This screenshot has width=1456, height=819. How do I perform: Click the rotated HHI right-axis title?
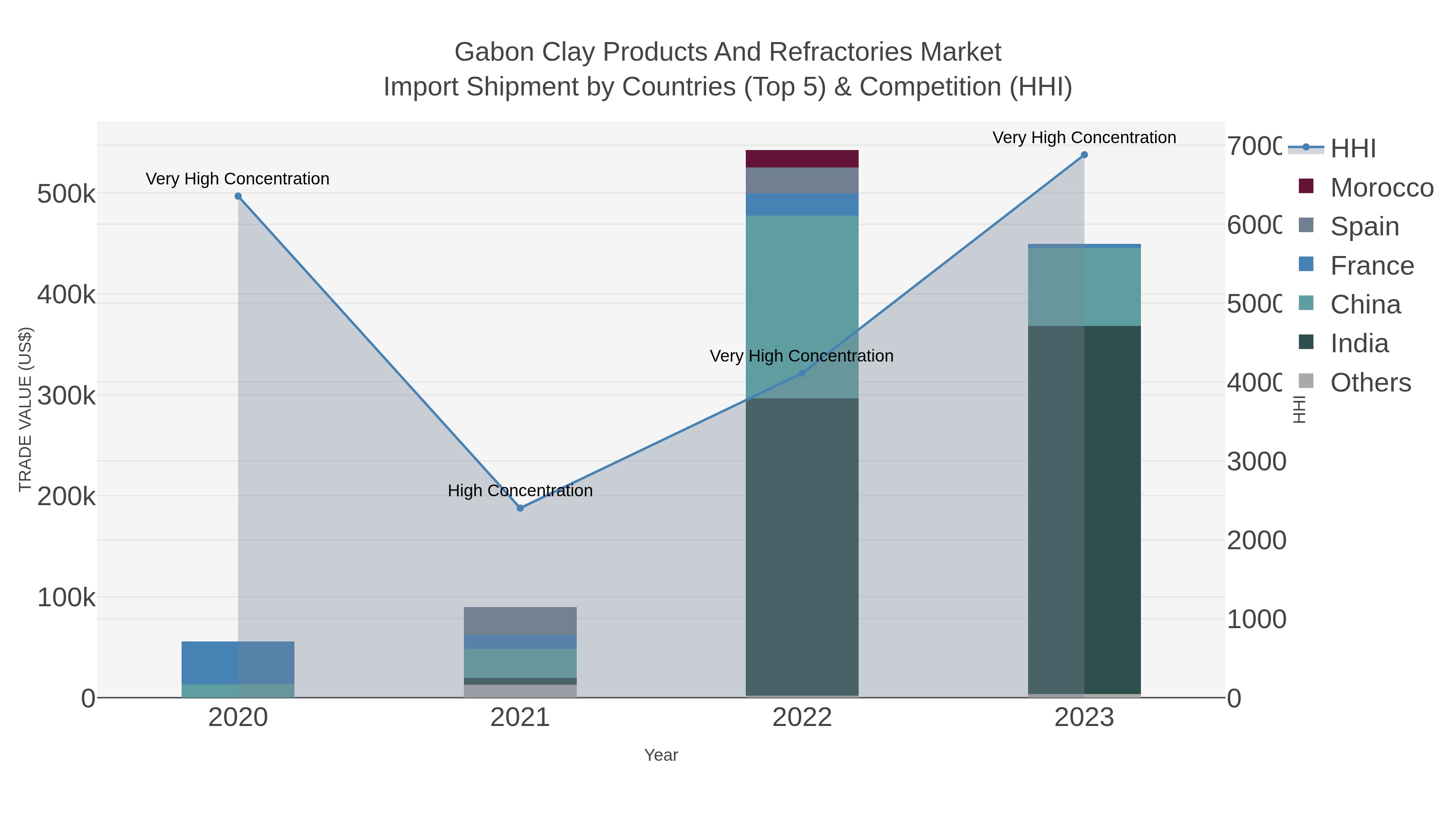coord(1299,409)
